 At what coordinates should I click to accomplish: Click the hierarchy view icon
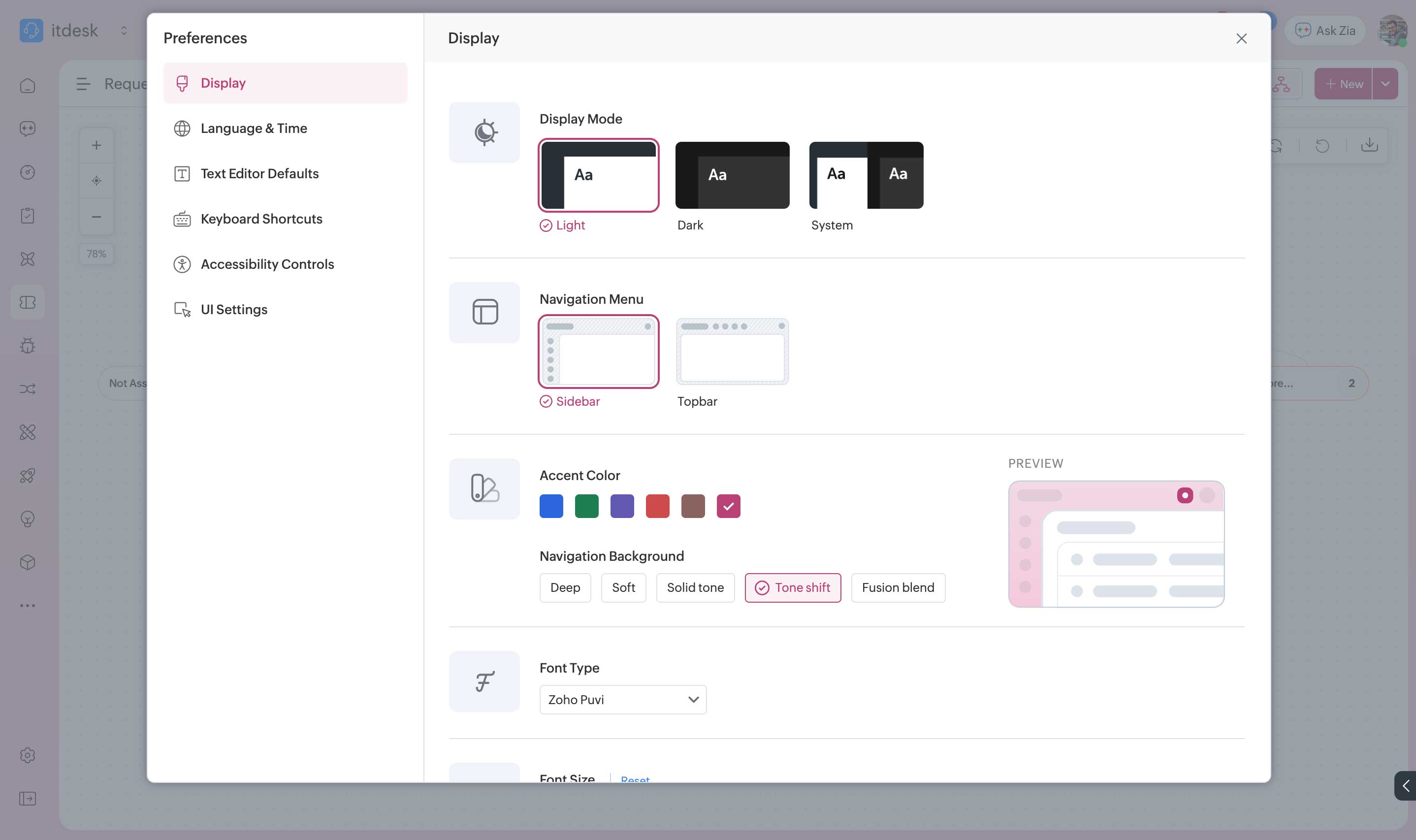(x=1281, y=84)
